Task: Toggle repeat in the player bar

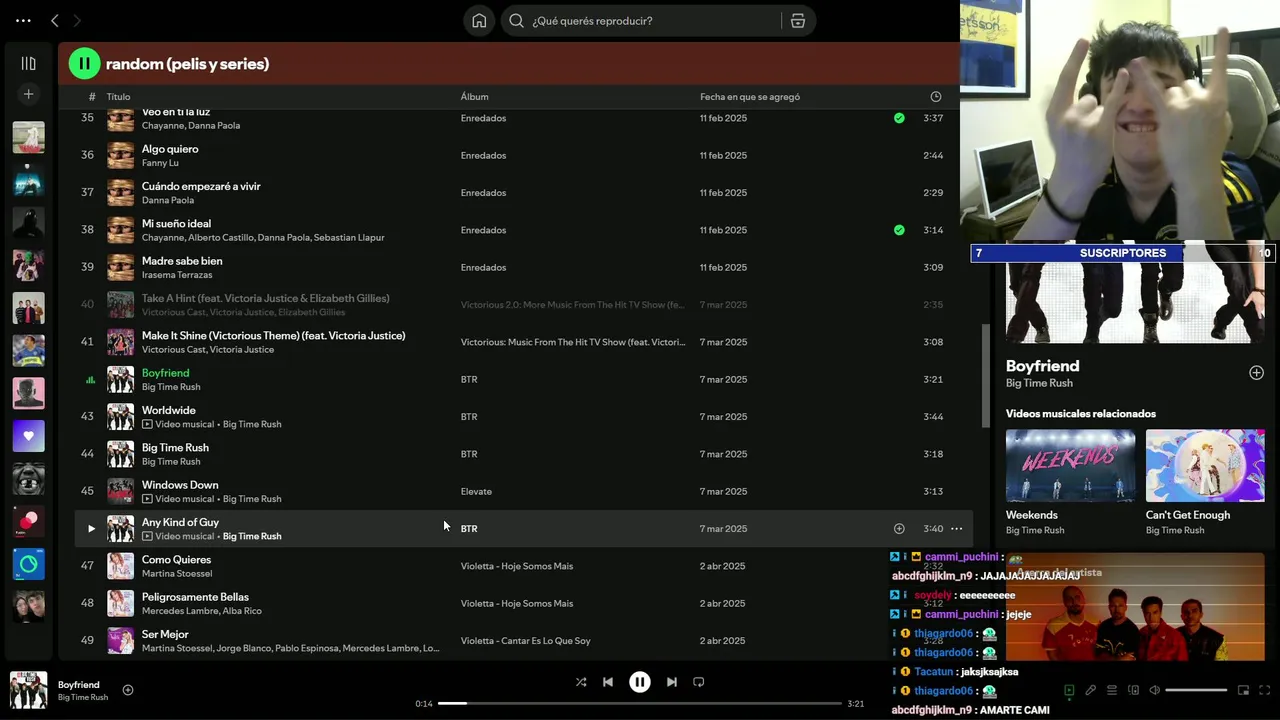Action: click(699, 682)
